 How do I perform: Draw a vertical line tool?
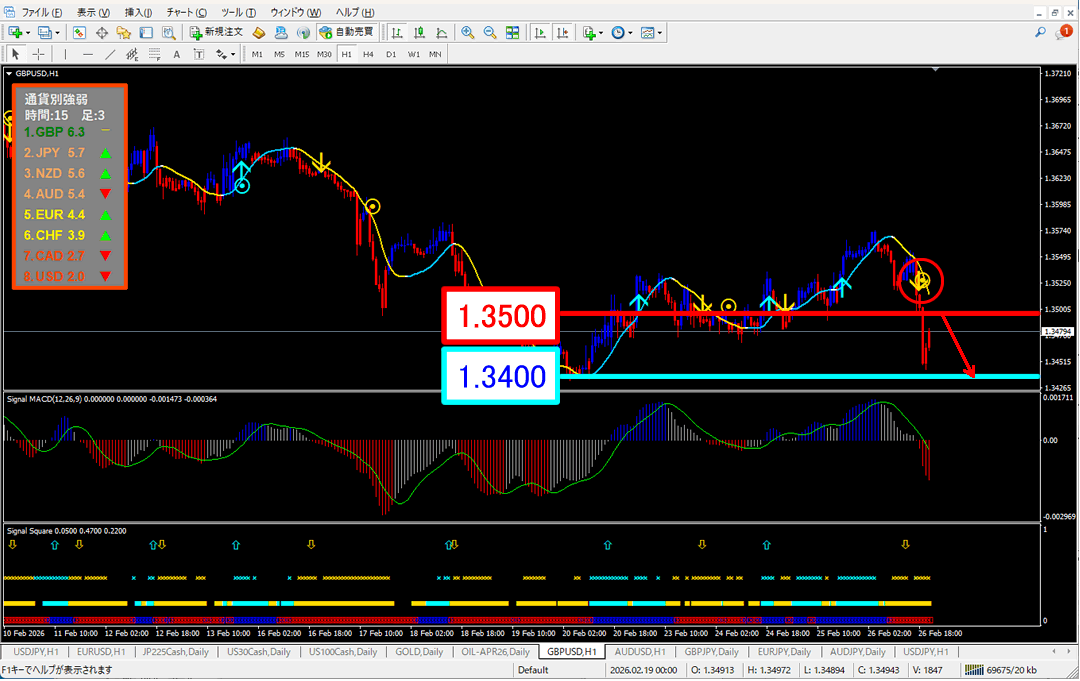point(65,54)
